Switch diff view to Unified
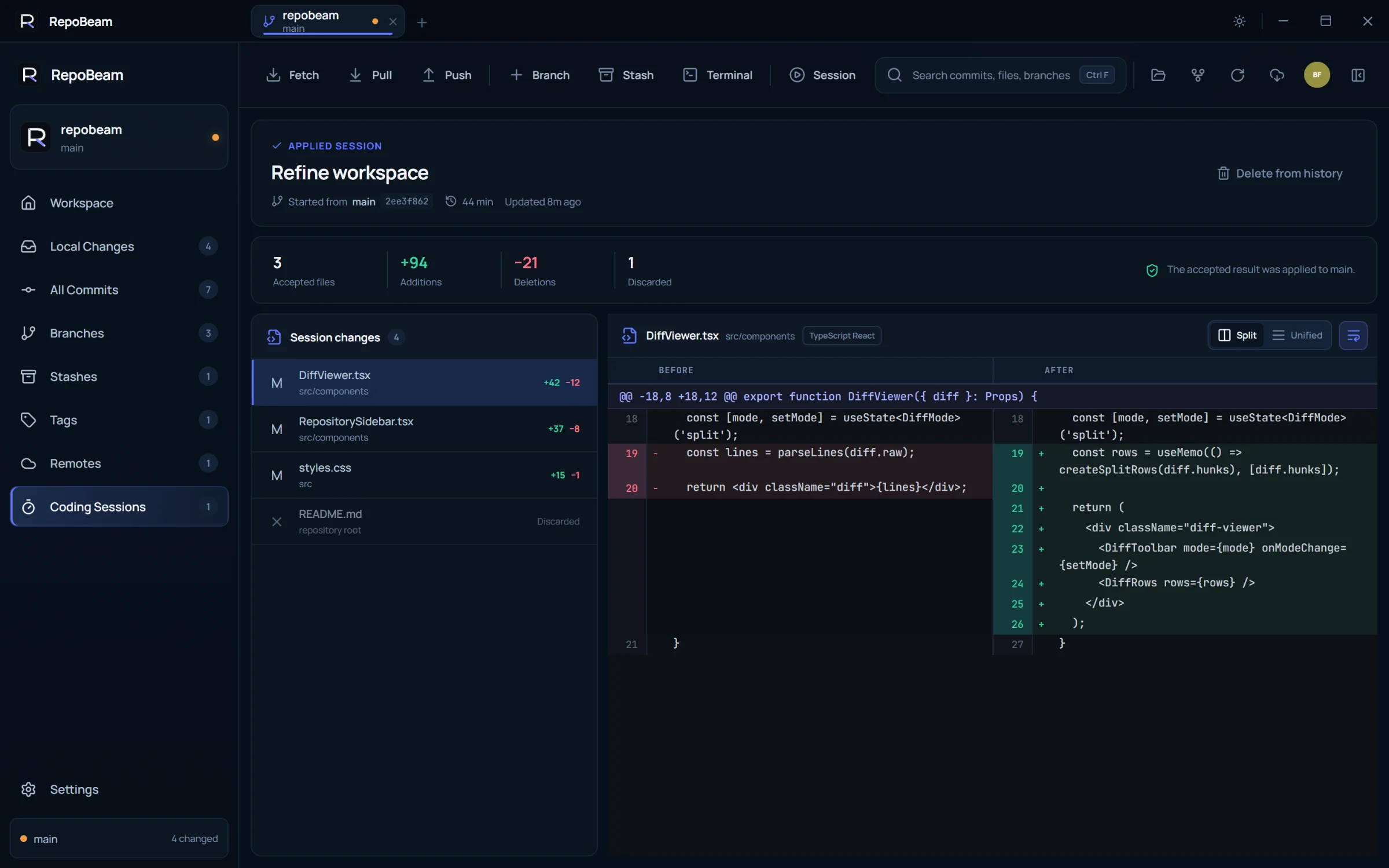Screen dimensions: 1389x868 point(1297,336)
